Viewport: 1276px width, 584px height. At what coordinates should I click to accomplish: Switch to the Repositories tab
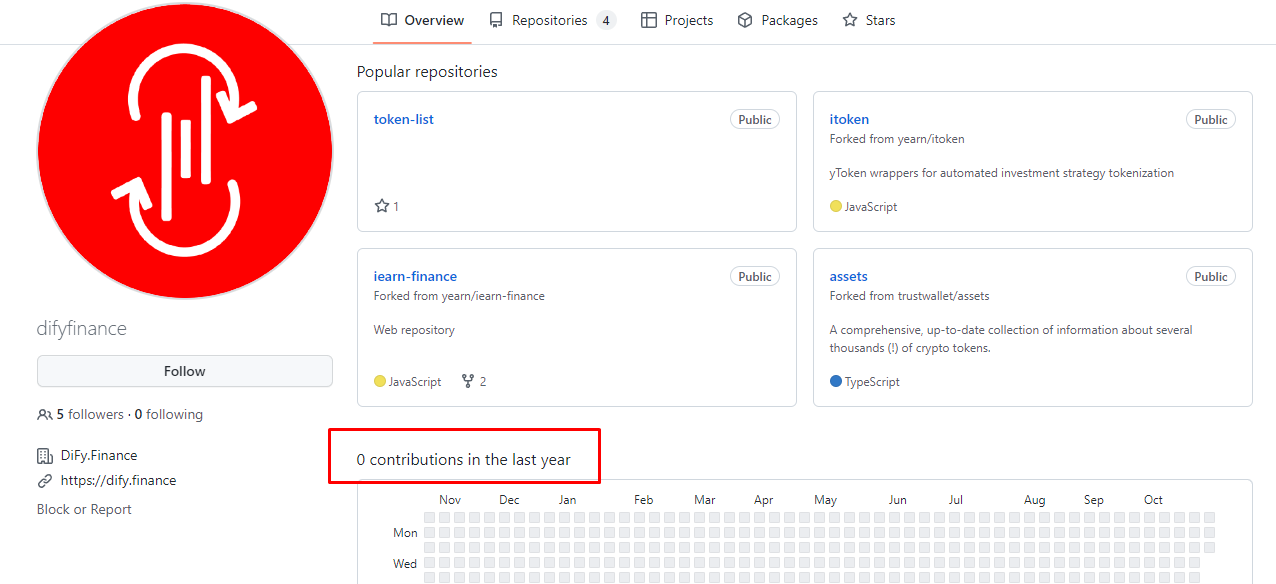point(552,20)
